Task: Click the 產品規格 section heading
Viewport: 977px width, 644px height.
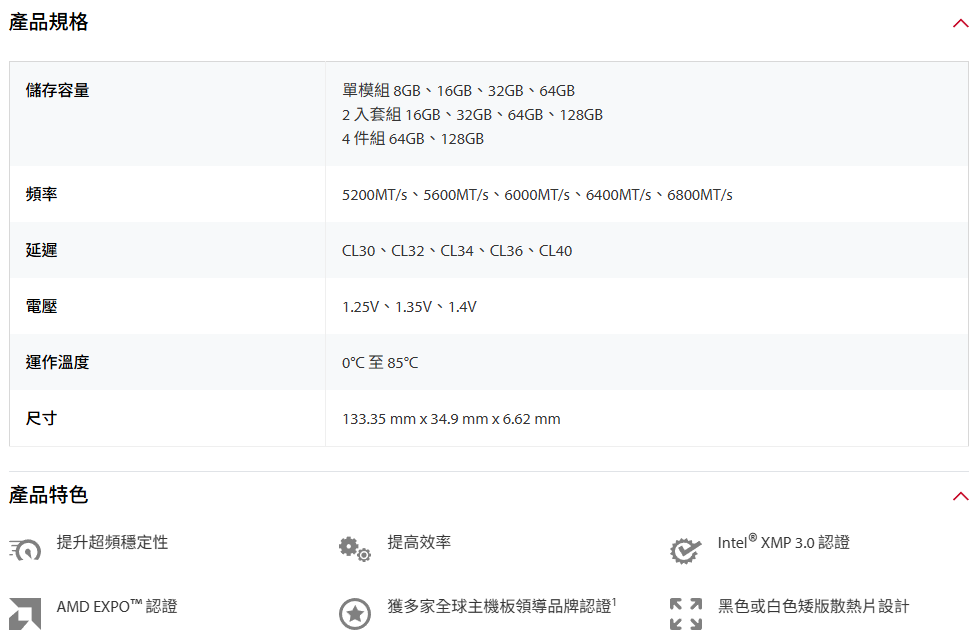Action: coord(49,23)
